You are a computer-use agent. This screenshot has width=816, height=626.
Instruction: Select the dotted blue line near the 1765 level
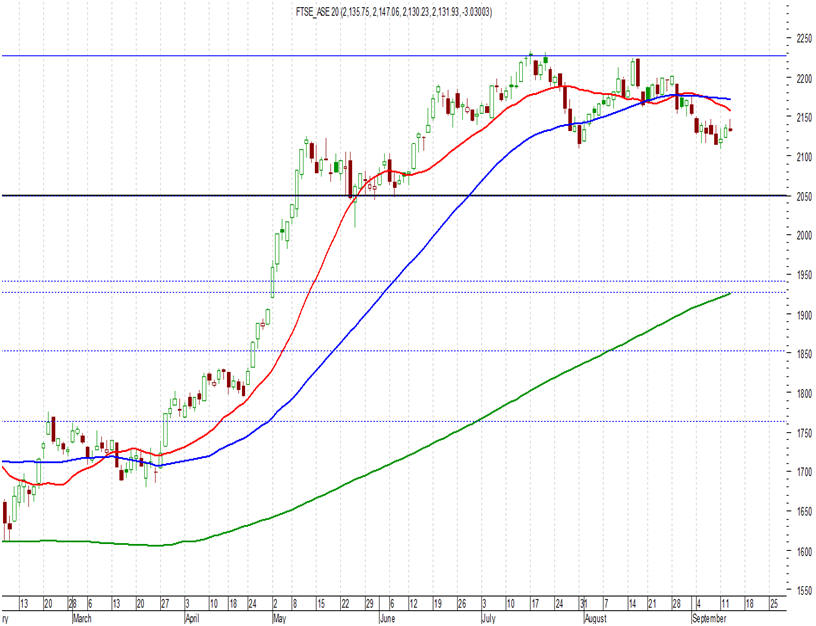393,421
